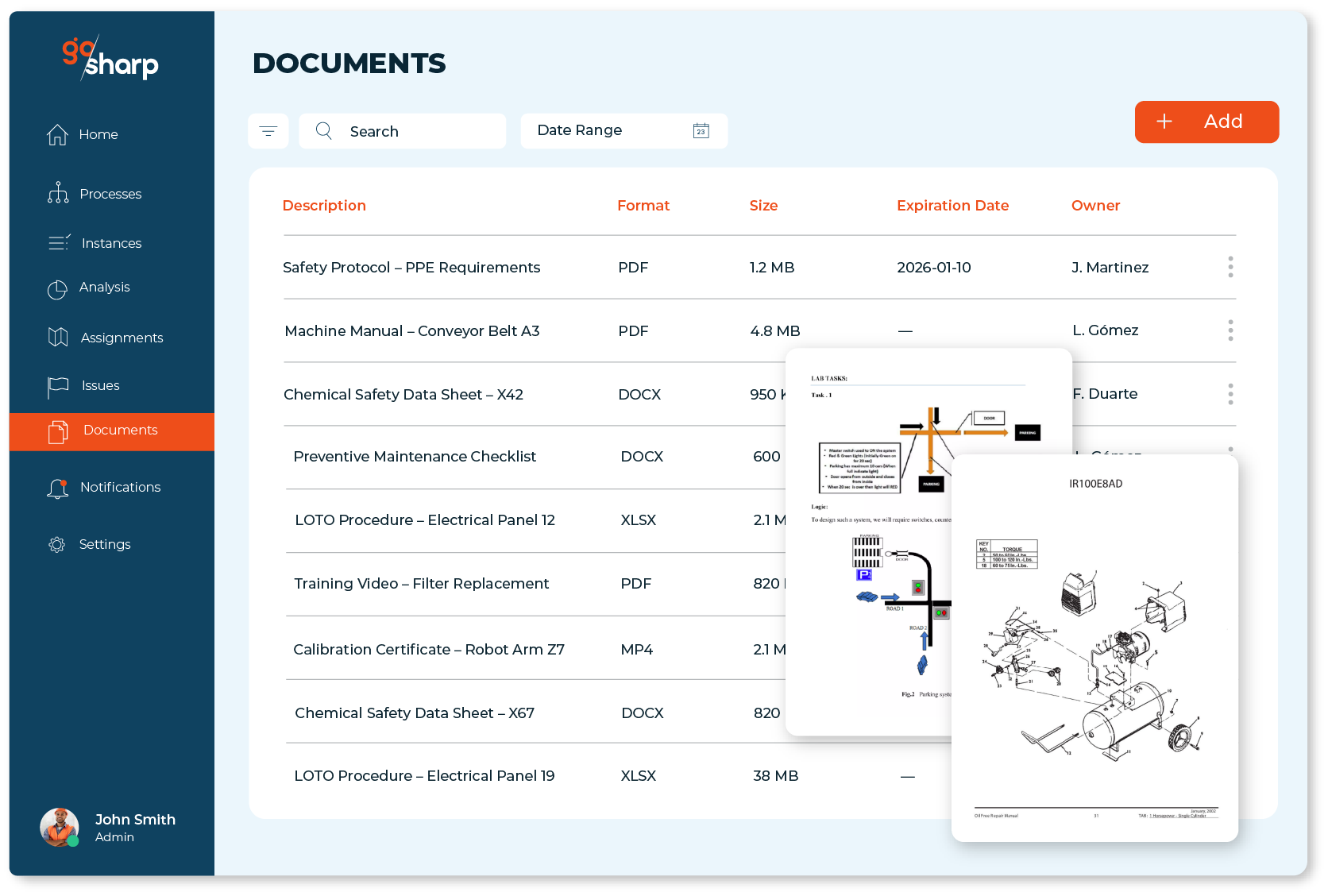Click the Home house icon in sidebar
Viewport: 1328px width, 896px height.
click(x=57, y=135)
